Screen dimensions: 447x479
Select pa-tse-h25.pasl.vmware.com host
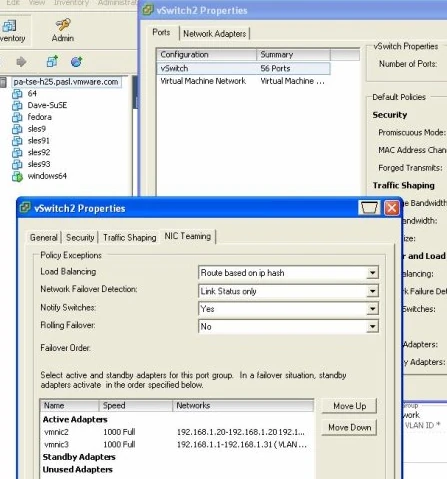tap(66, 82)
